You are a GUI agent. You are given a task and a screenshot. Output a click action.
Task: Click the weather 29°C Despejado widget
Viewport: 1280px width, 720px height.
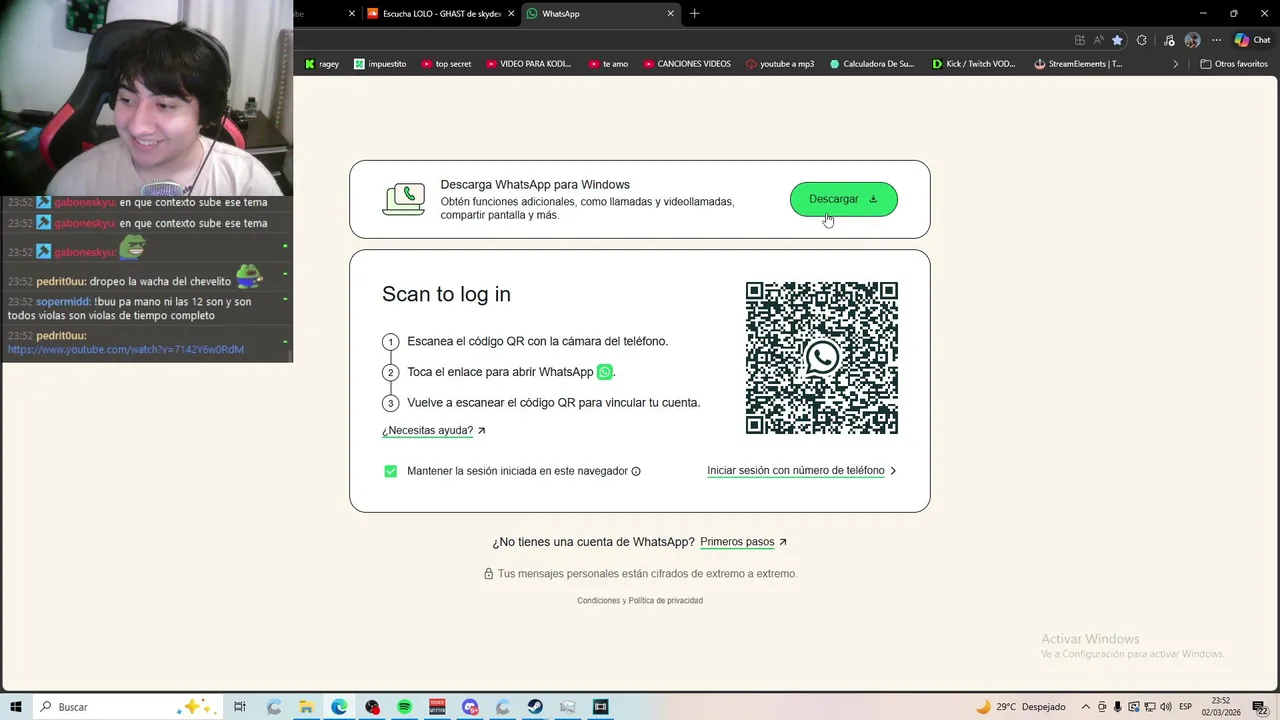point(1021,707)
